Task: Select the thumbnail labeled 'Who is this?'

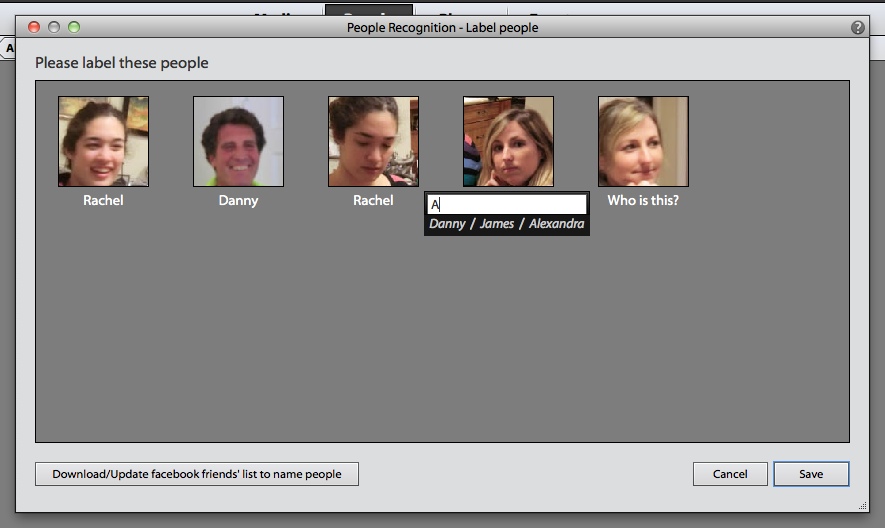Action: (x=643, y=141)
